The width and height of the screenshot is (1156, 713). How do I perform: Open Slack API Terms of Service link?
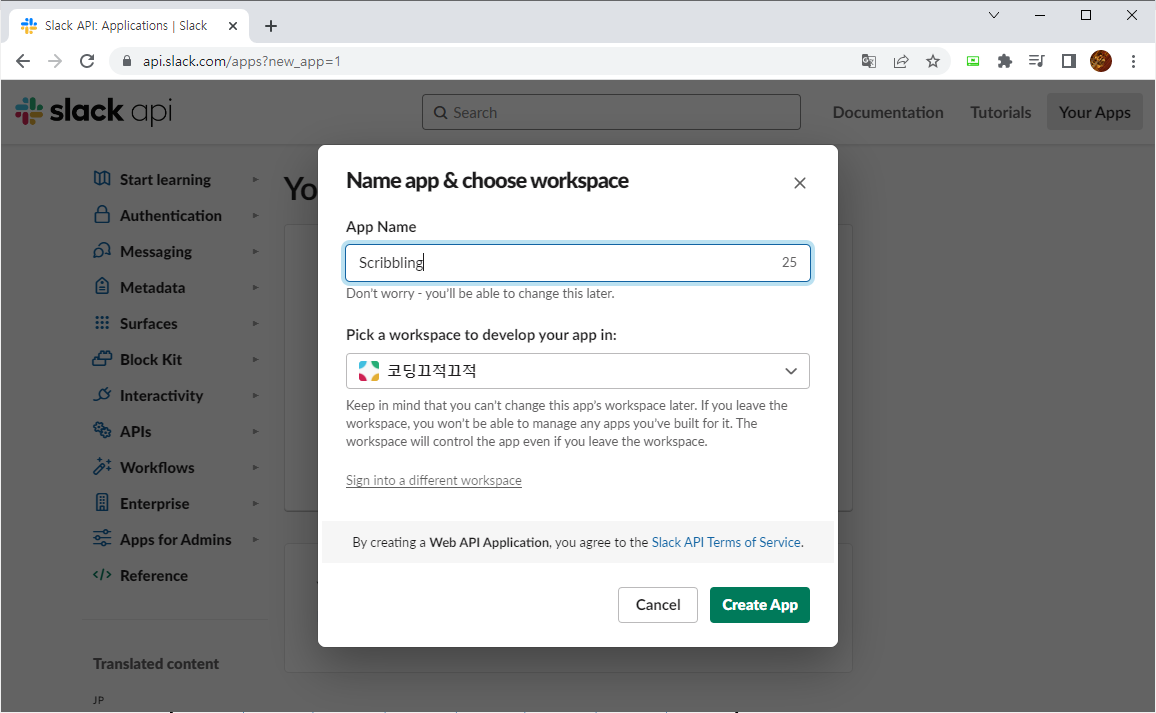(x=726, y=542)
